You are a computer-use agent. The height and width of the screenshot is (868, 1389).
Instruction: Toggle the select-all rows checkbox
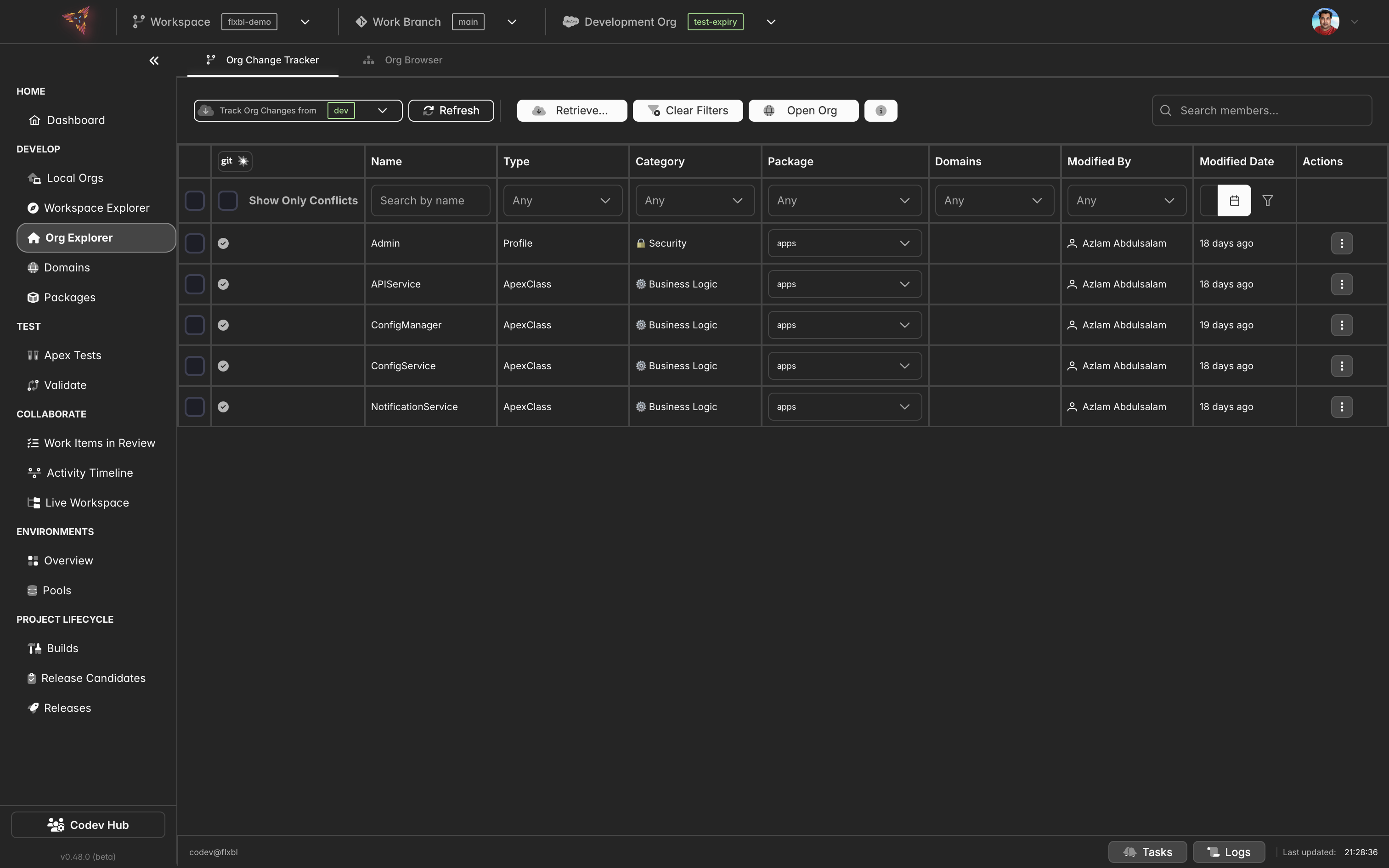195,200
